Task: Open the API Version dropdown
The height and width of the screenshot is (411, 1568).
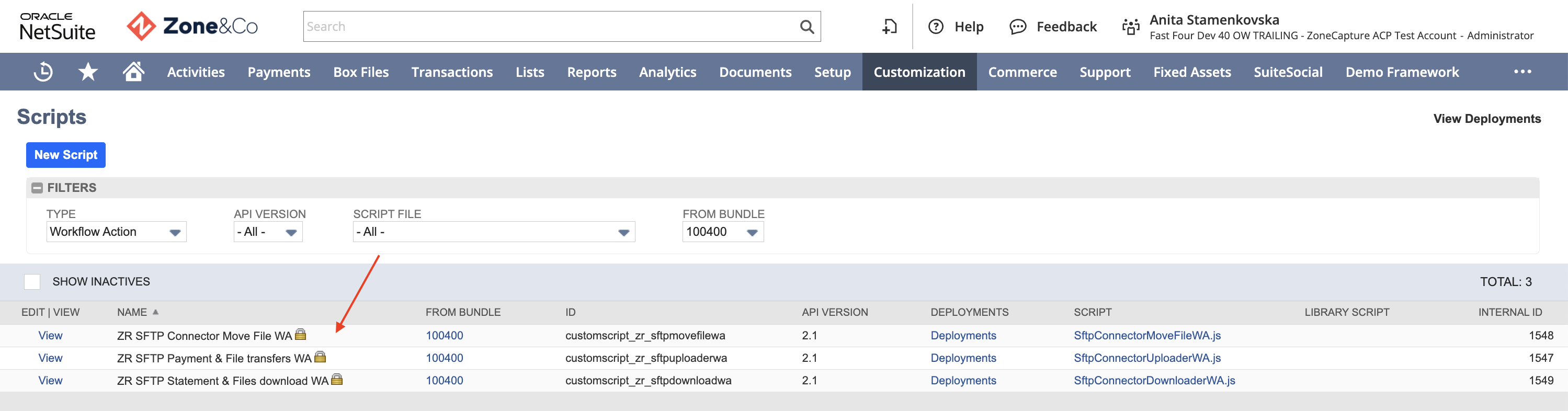Action: pos(268,231)
